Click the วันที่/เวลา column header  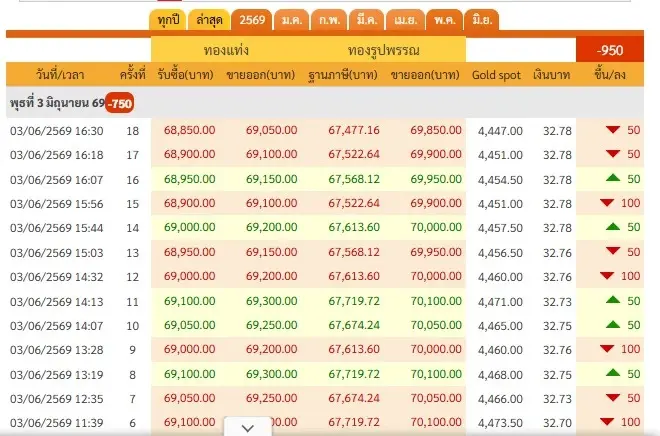(60, 75)
